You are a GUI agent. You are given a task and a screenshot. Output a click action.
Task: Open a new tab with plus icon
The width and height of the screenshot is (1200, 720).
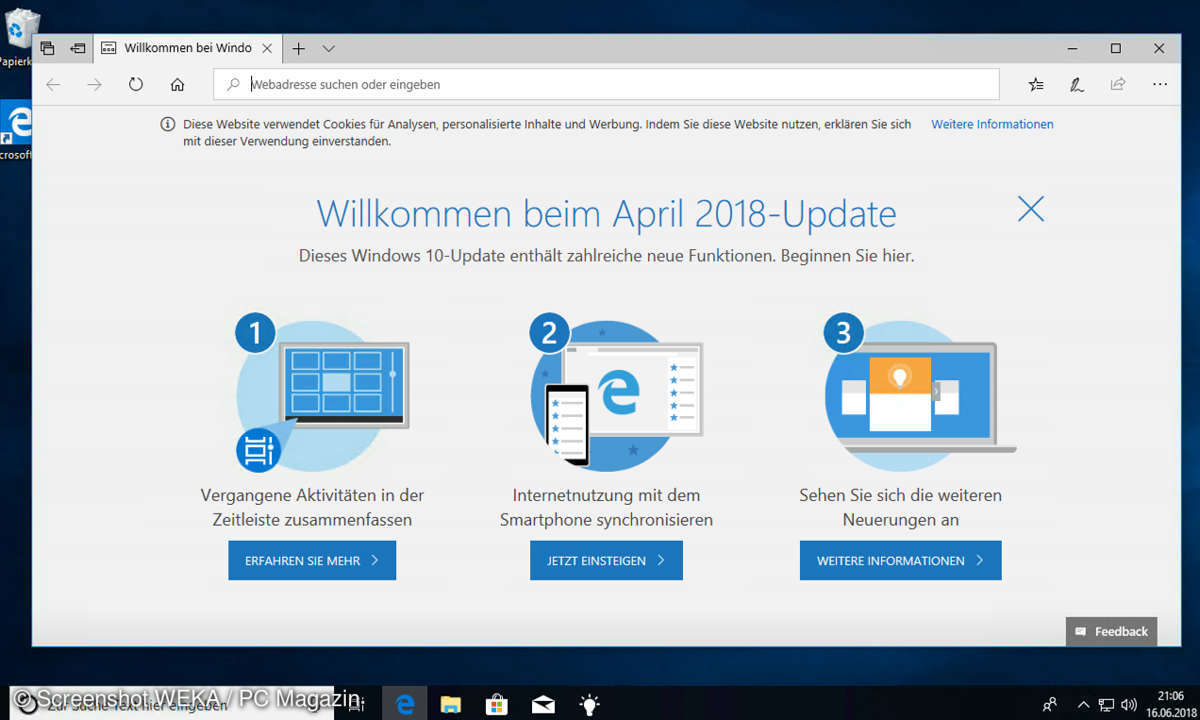click(298, 48)
